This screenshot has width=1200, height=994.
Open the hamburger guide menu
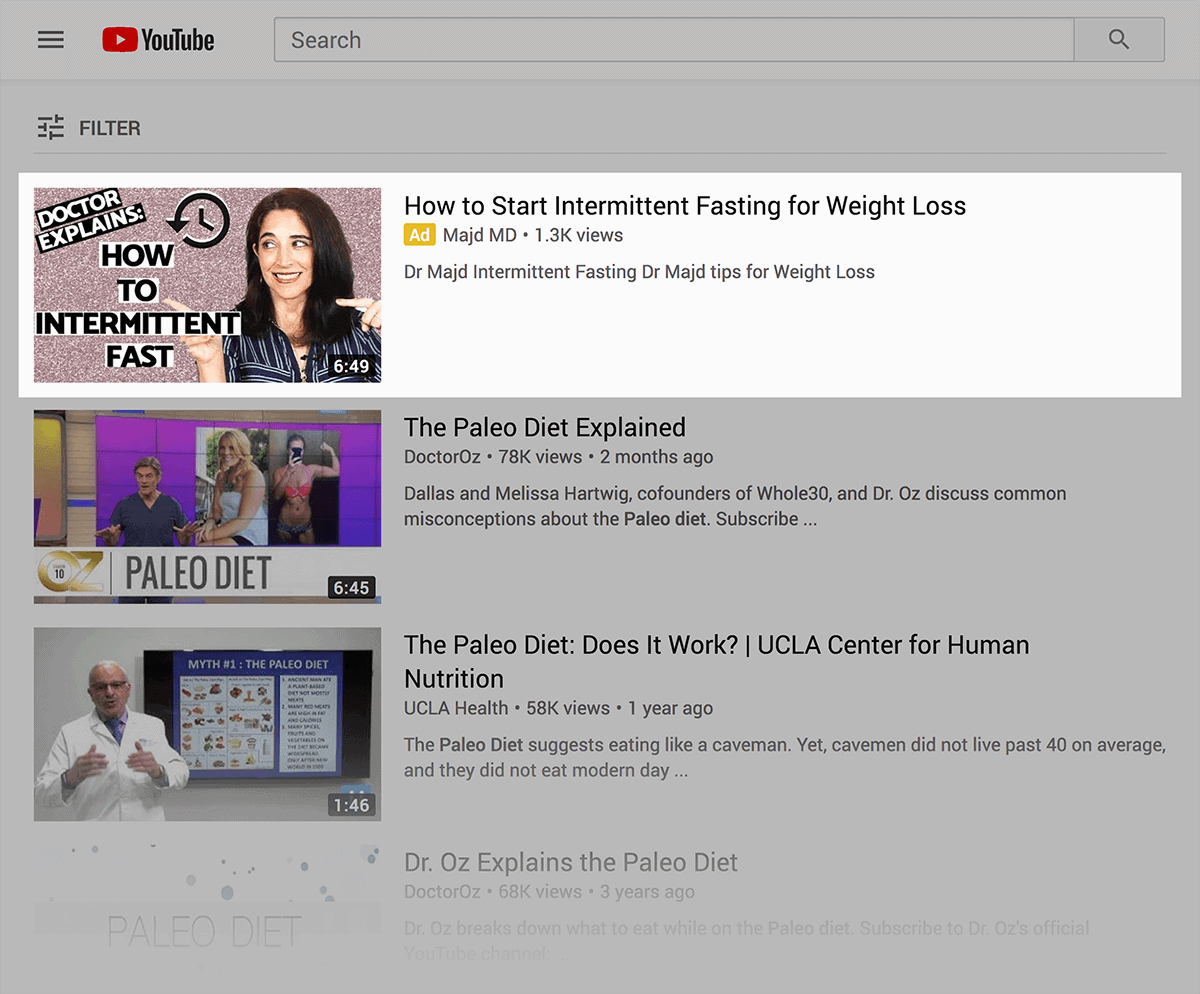coord(51,40)
